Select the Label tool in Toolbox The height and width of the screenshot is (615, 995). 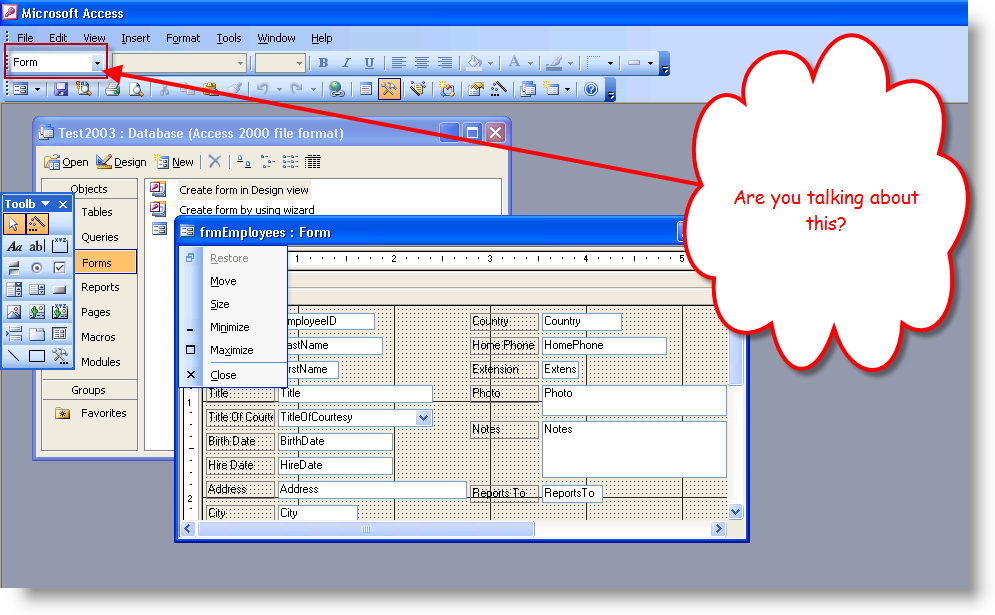pyautogui.click(x=14, y=246)
